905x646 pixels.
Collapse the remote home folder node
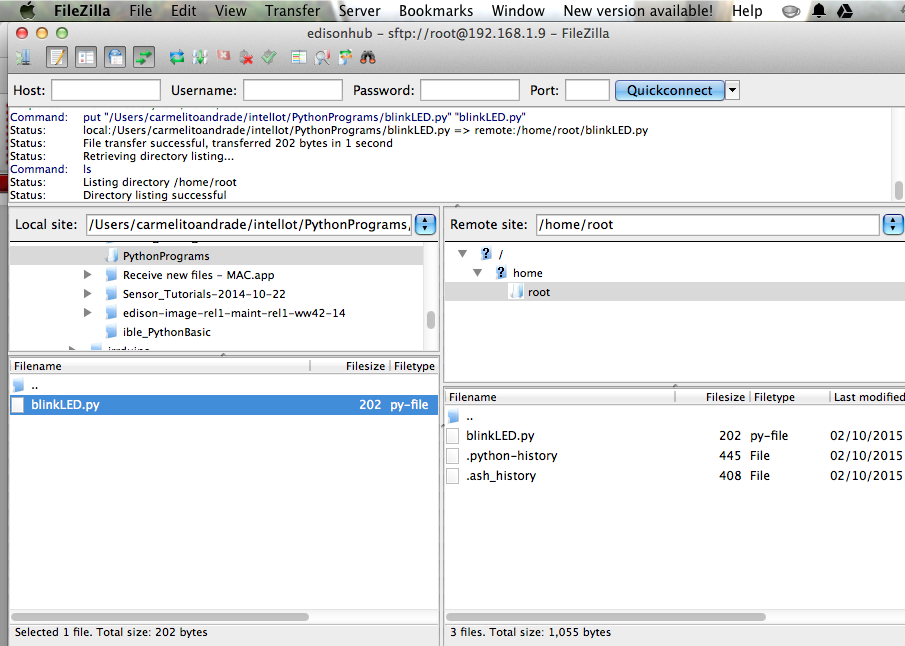[x=477, y=272]
